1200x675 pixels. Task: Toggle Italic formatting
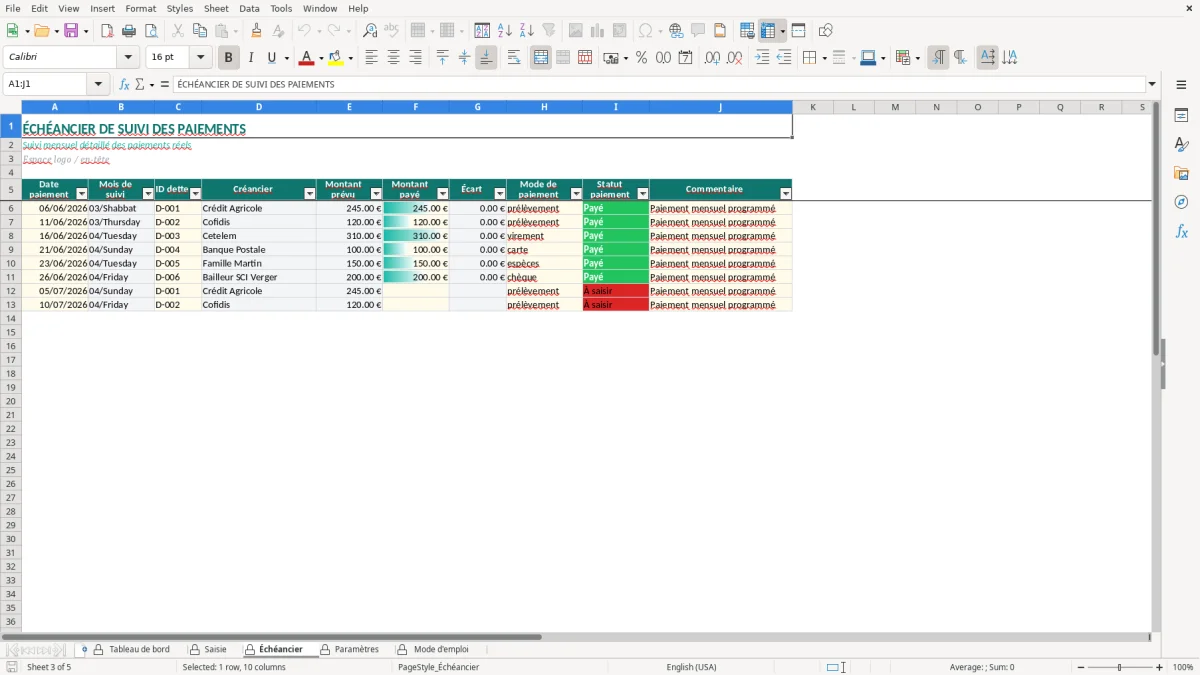251,58
